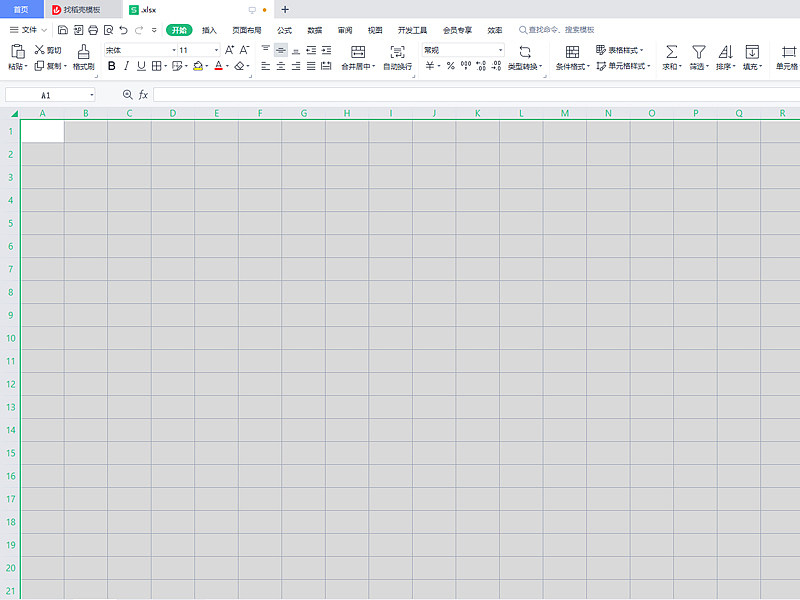Switch to the Formulas (公式) tab
Screen dimensions: 800x600
point(285,30)
